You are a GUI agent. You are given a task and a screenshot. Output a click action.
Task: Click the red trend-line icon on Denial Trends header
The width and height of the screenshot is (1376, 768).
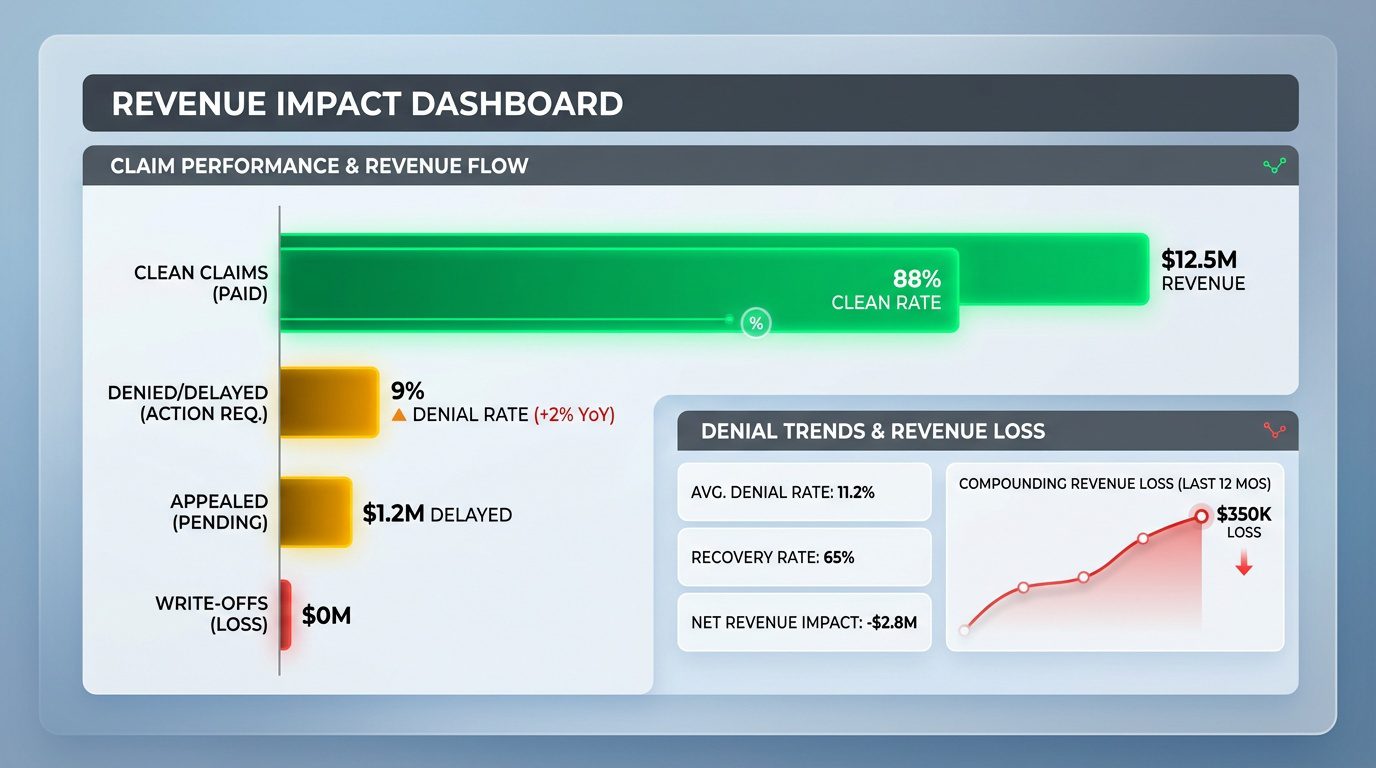[1272, 431]
